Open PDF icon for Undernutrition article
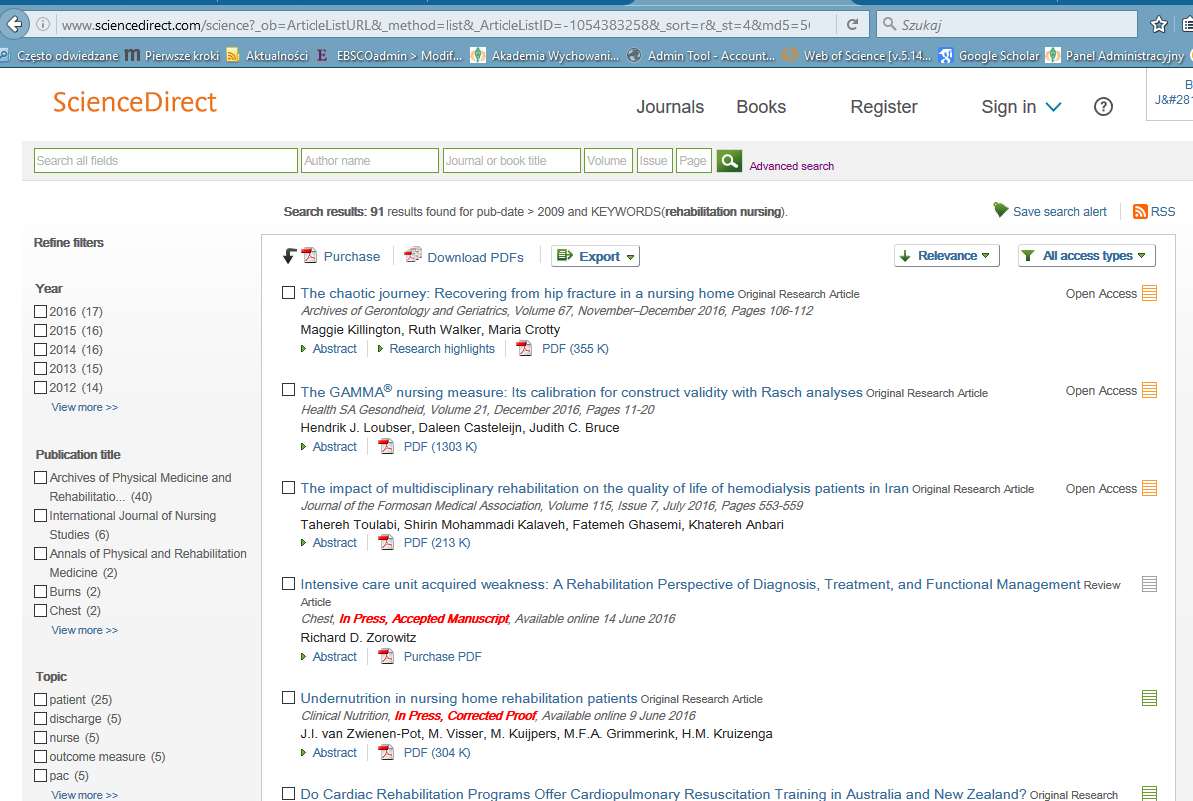The image size is (1193, 801). tap(387, 752)
